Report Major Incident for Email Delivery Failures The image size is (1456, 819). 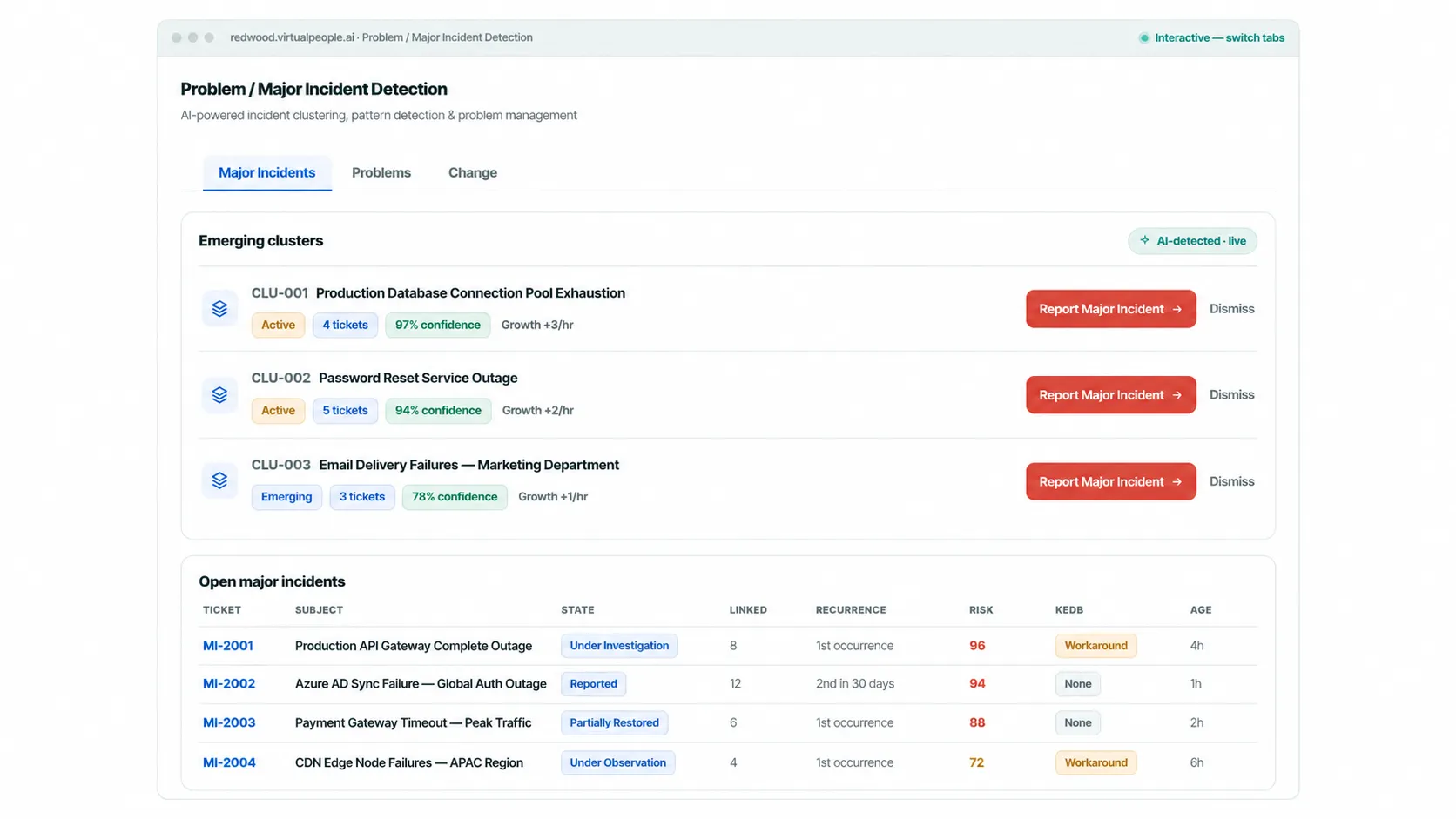click(x=1110, y=481)
